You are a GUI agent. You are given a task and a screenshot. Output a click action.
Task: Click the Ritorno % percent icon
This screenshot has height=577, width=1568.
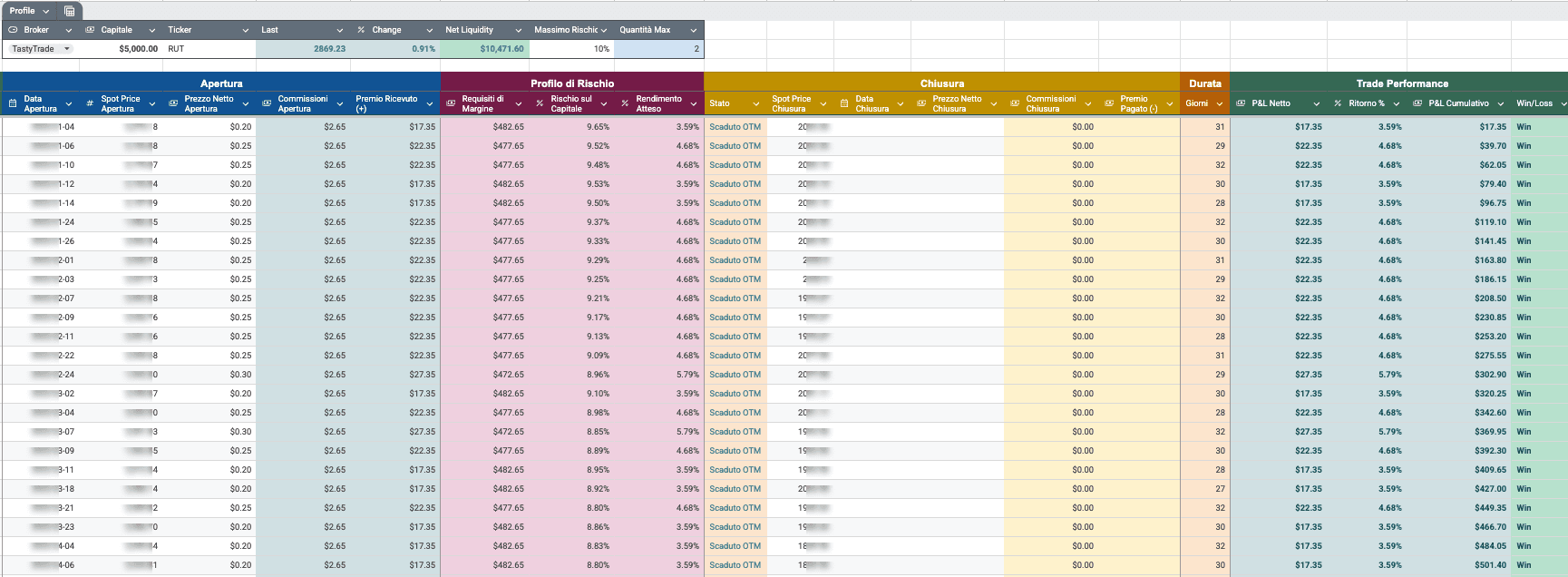click(x=1338, y=103)
